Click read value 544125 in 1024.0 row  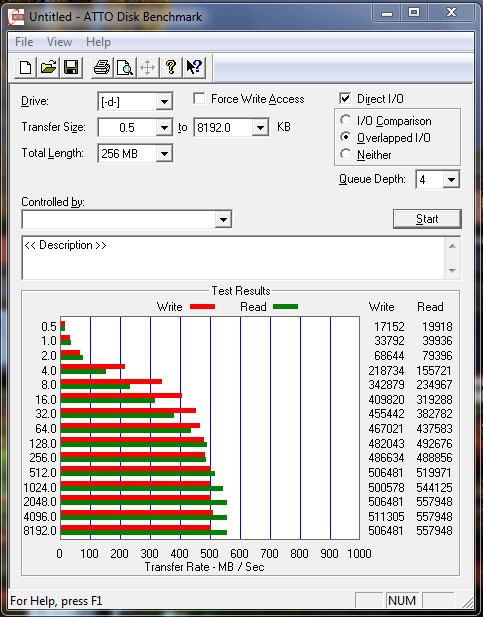click(x=434, y=488)
